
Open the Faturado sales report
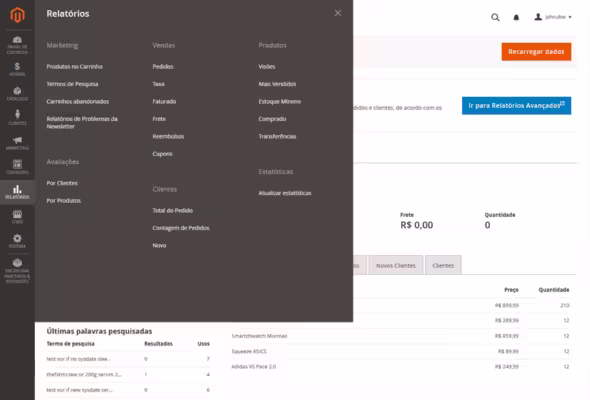[164, 102]
